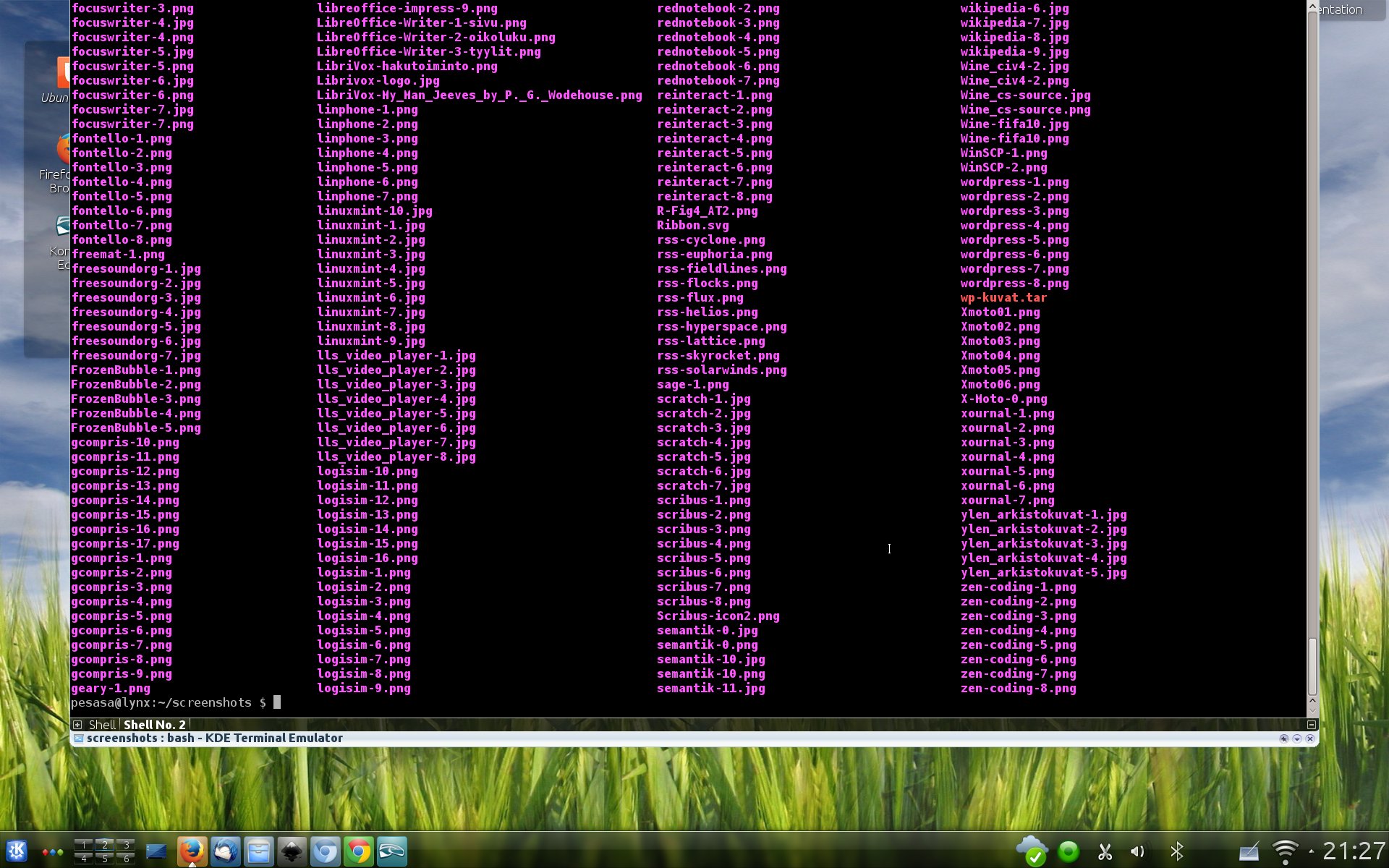The image size is (1389, 868).
Task: Click file name 'xournal-7.png'
Action: point(1007,500)
